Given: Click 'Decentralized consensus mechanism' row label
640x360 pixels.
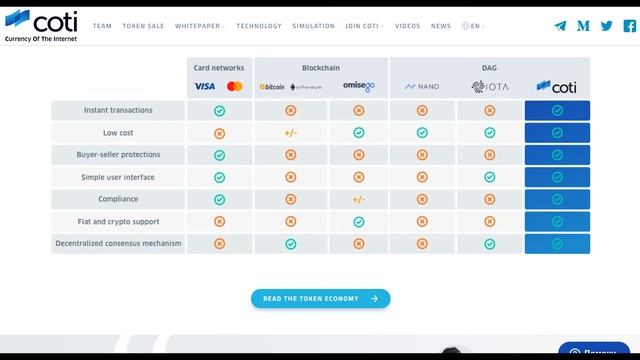Looking at the screenshot, I should pos(118,244).
